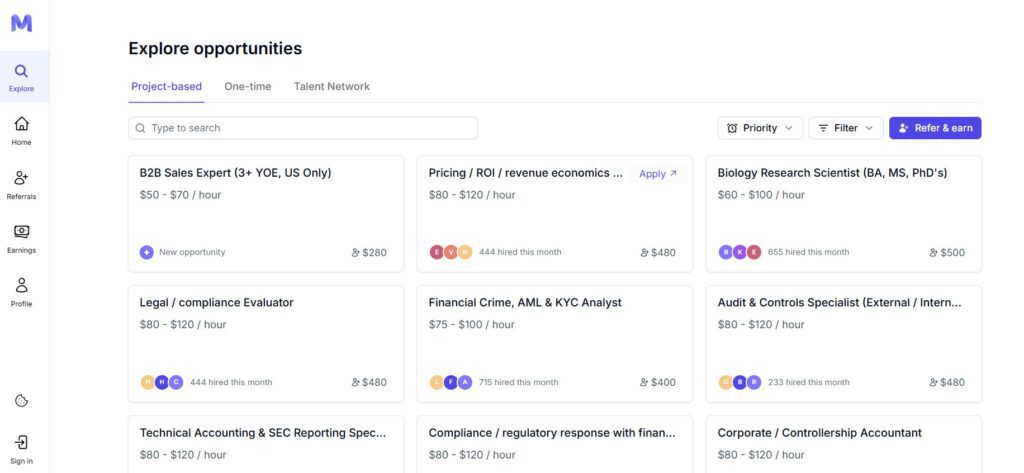Click the '715 hired this month' text
1024x473 pixels.
point(519,382)
